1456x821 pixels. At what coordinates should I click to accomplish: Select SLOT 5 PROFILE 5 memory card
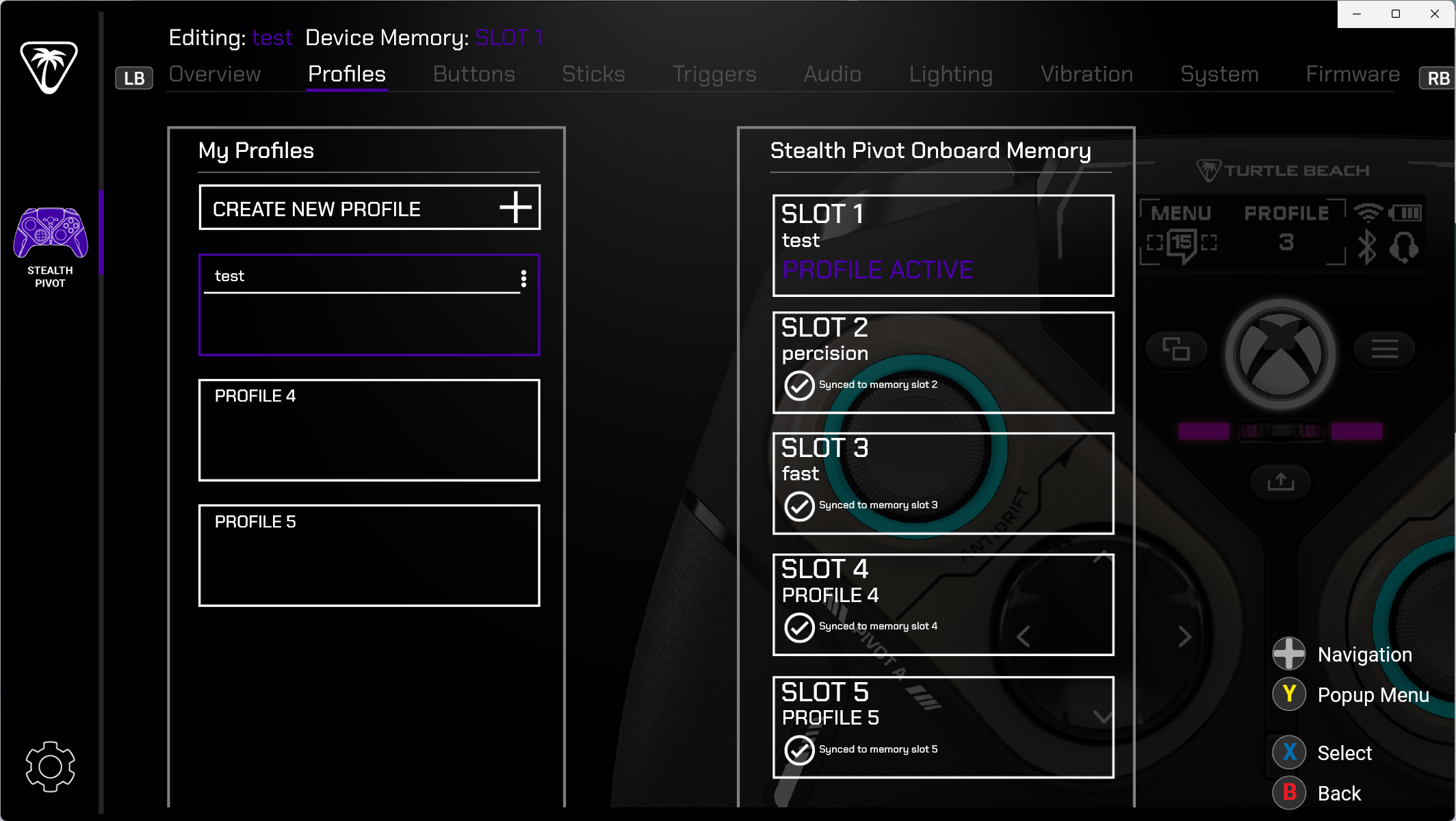(944, 727)
